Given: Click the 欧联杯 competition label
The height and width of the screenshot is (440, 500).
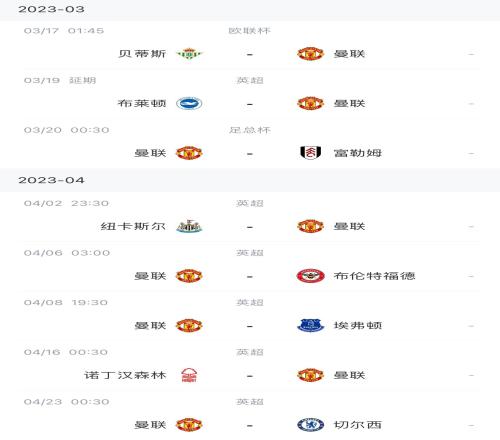Looking at the screenshot, I should (249, 31).
